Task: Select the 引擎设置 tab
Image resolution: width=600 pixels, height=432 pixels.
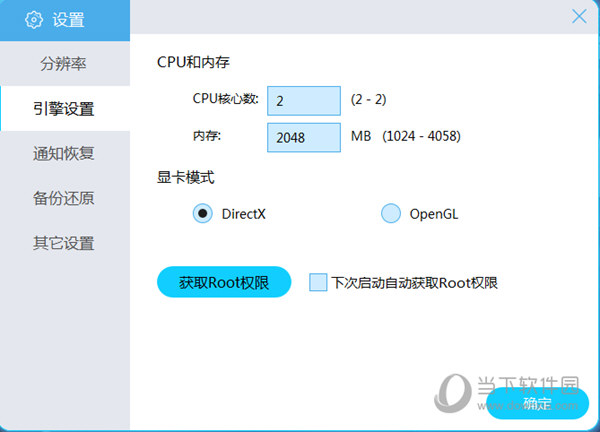Action: (65, 109)
